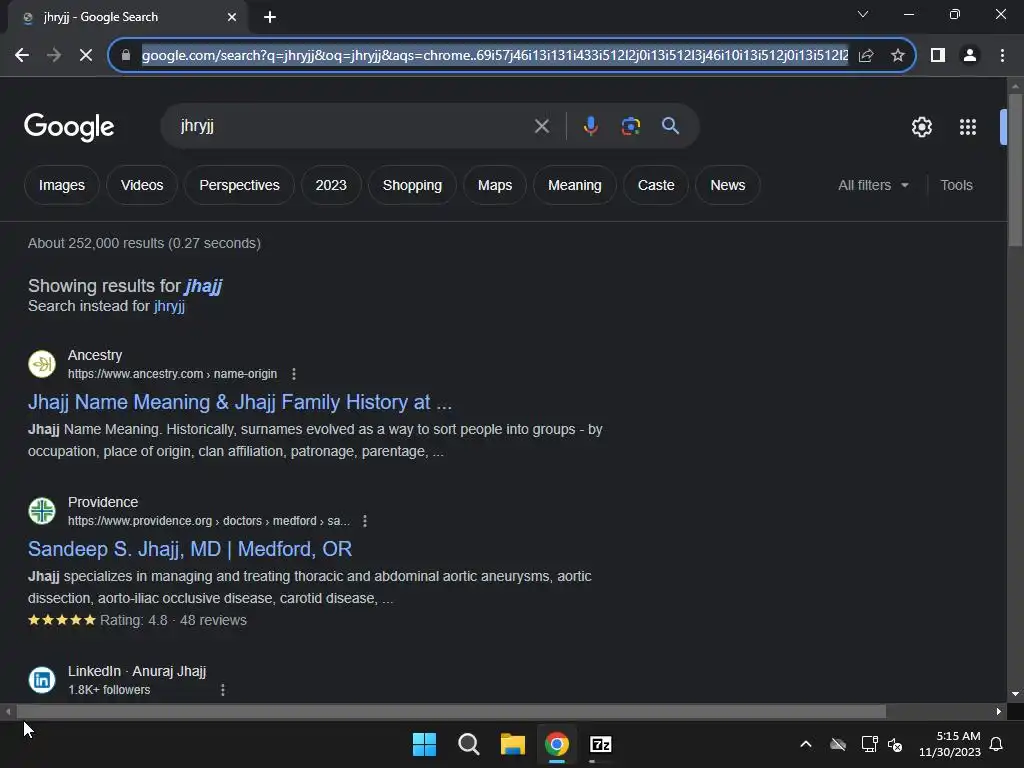Open the clock showing 5:15 AM
The image size is (1024, 768).
tap(950, 744)
